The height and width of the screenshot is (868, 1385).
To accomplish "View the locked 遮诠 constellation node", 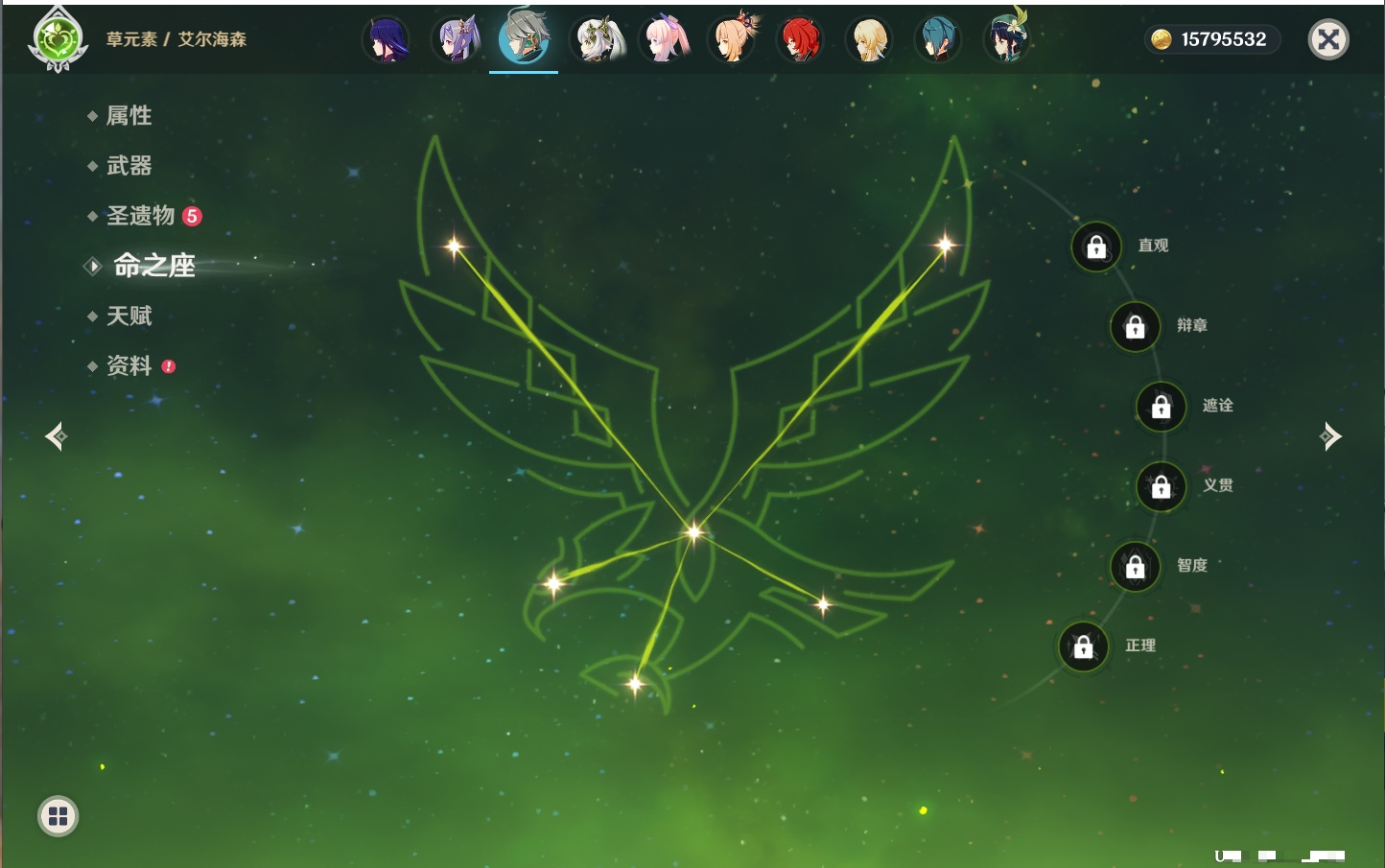I will pos(1161,406).
